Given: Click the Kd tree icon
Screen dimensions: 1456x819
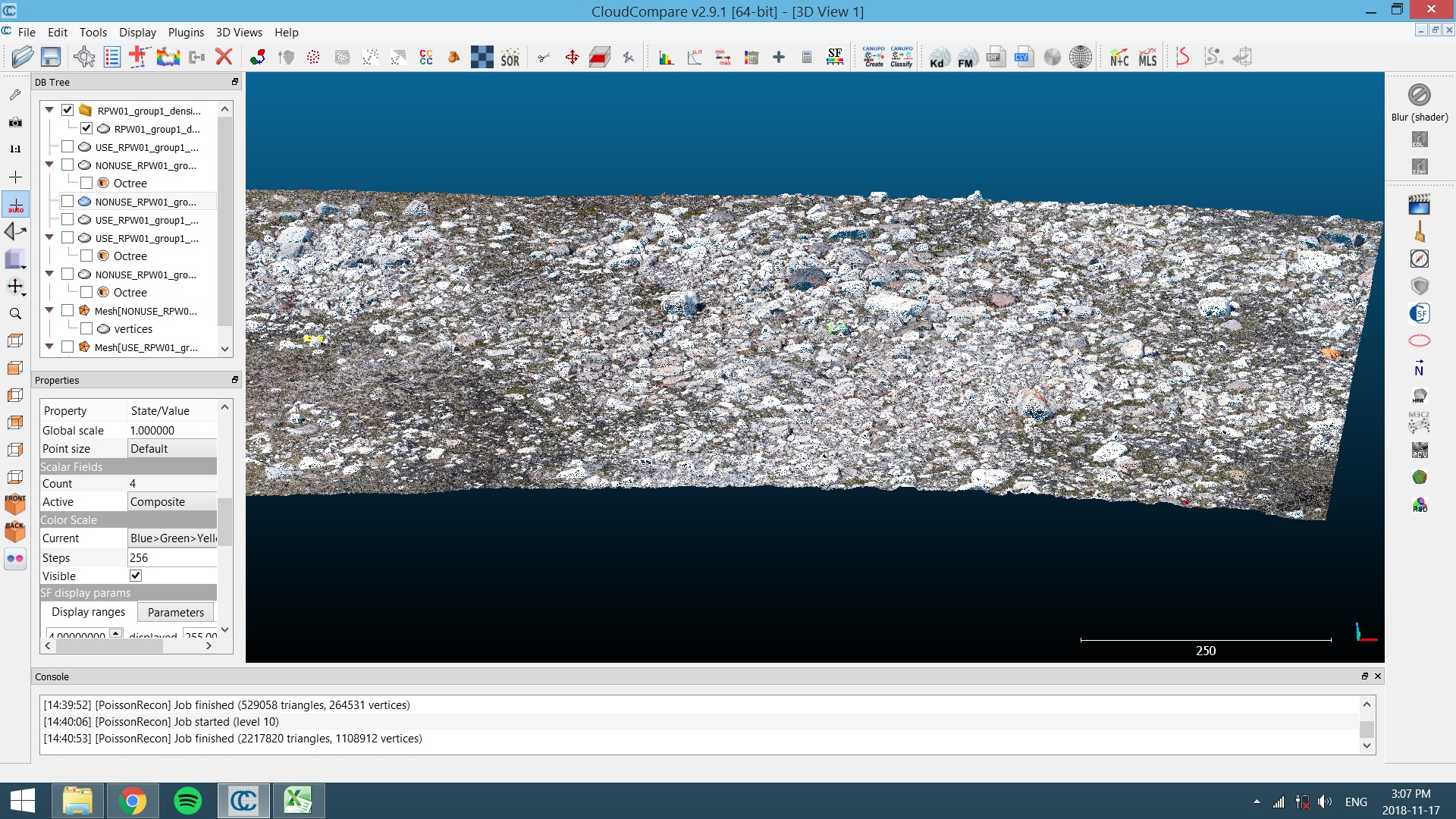Looking at the screenshot, I should [x=939, y=58].
